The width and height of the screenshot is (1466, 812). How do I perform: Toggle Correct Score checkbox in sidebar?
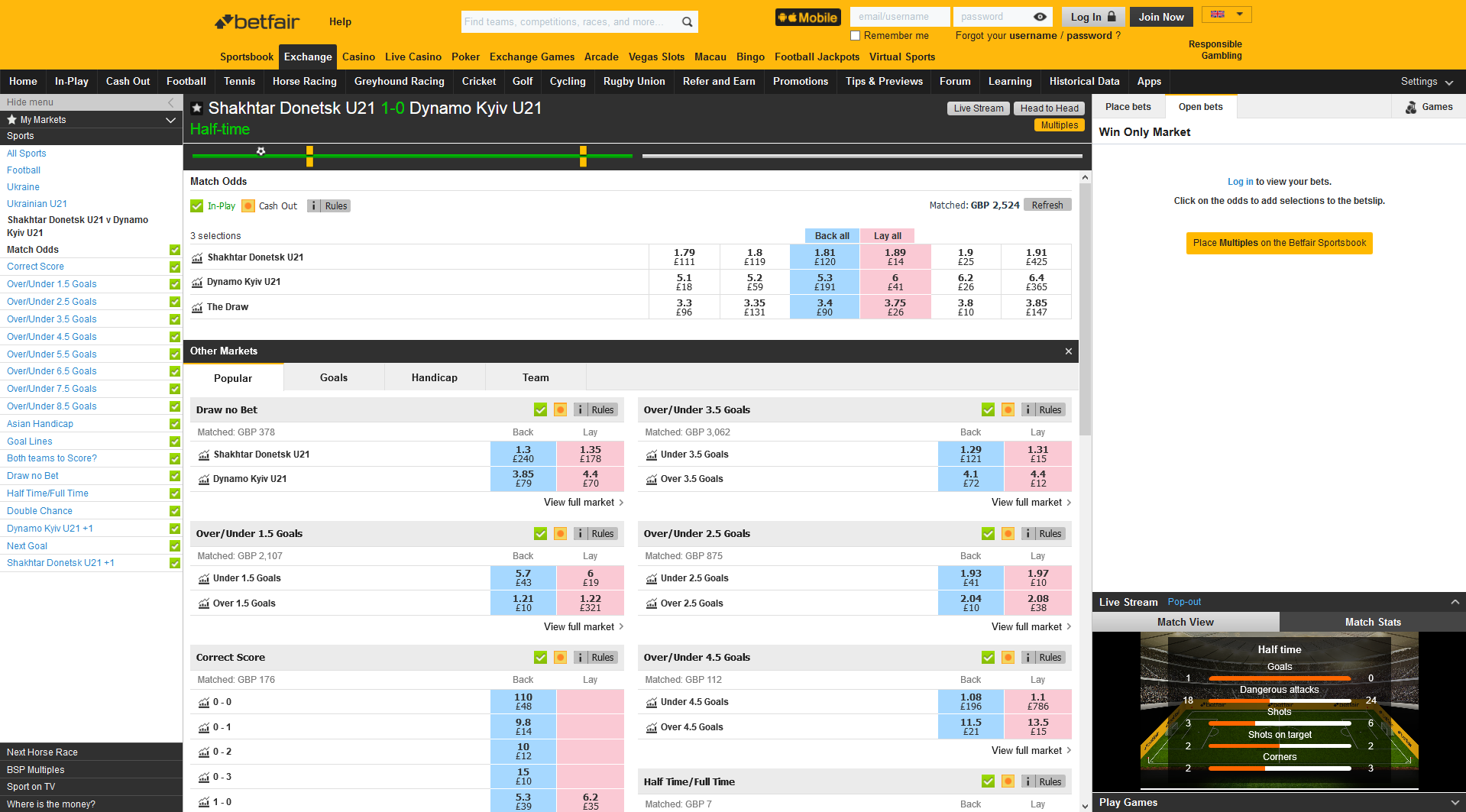click(x=175, y=267)
